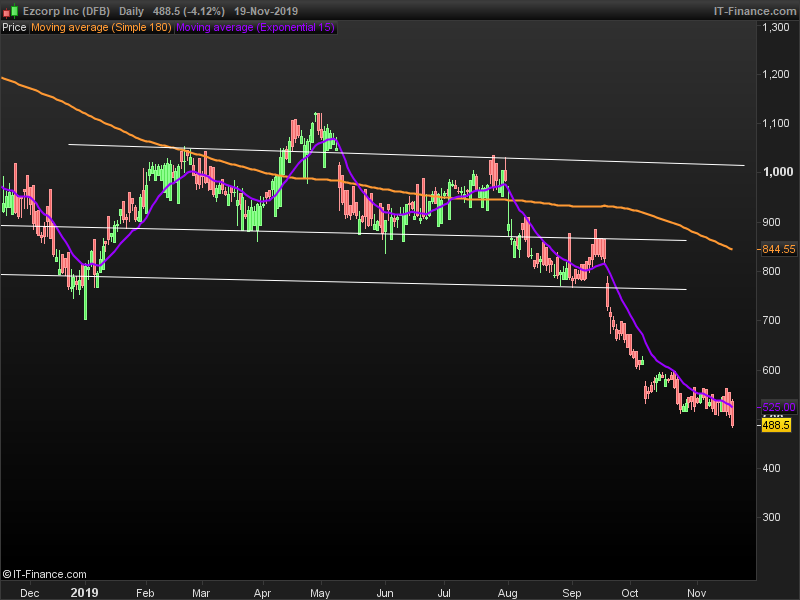The height and width of the screenshot is (600, 800).
Task: Click the yellow 488.5 current price tag
Action: point(776,425)
